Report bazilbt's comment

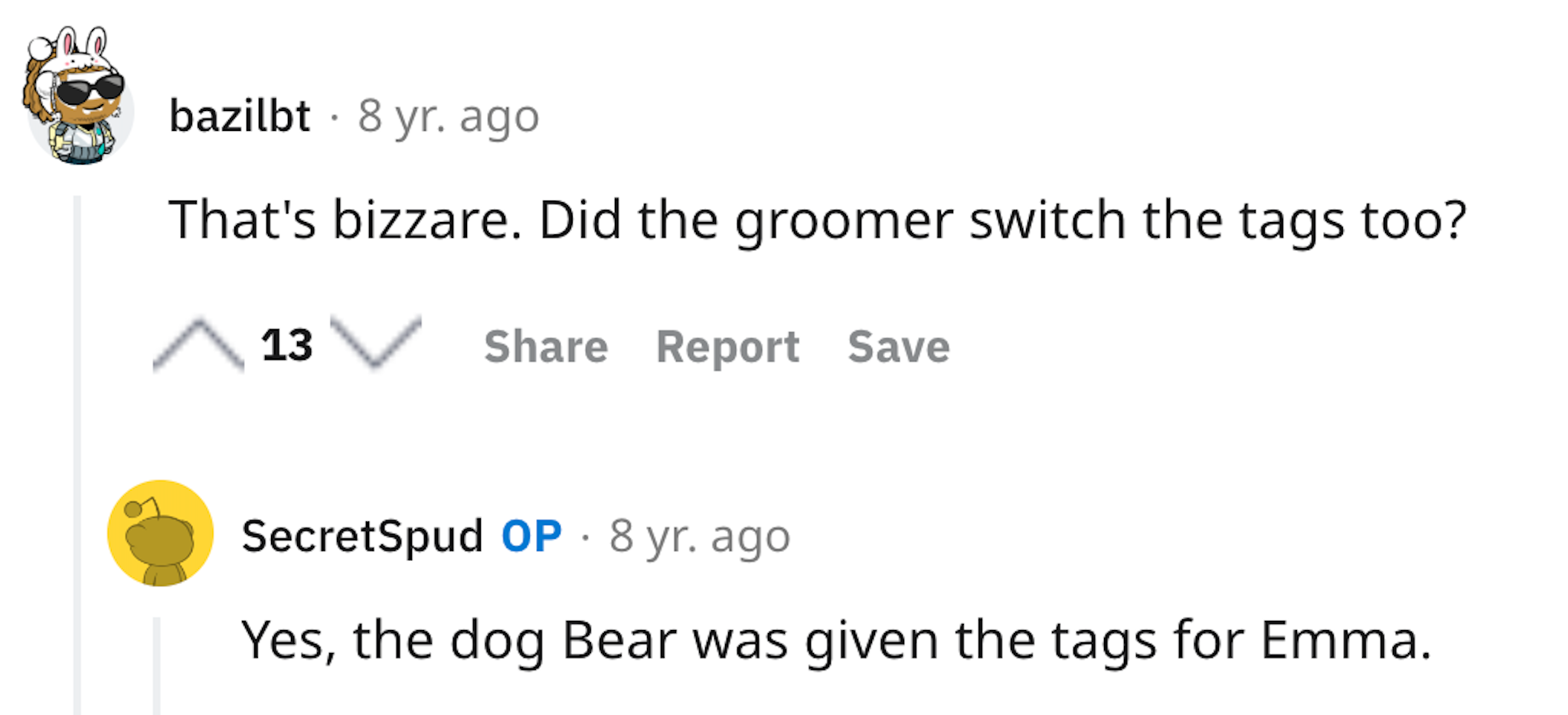(727, 348)
